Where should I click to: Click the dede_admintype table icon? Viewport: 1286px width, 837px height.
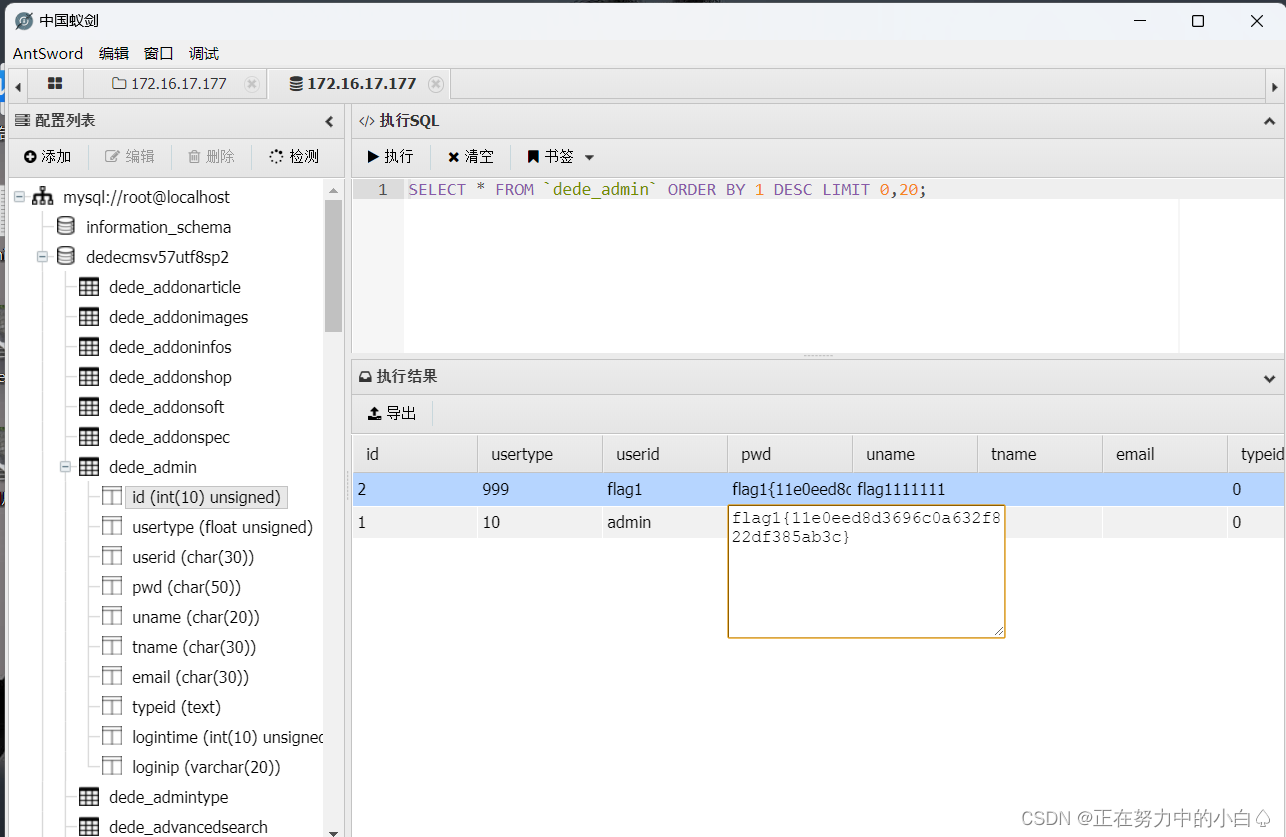coord(89,797)
